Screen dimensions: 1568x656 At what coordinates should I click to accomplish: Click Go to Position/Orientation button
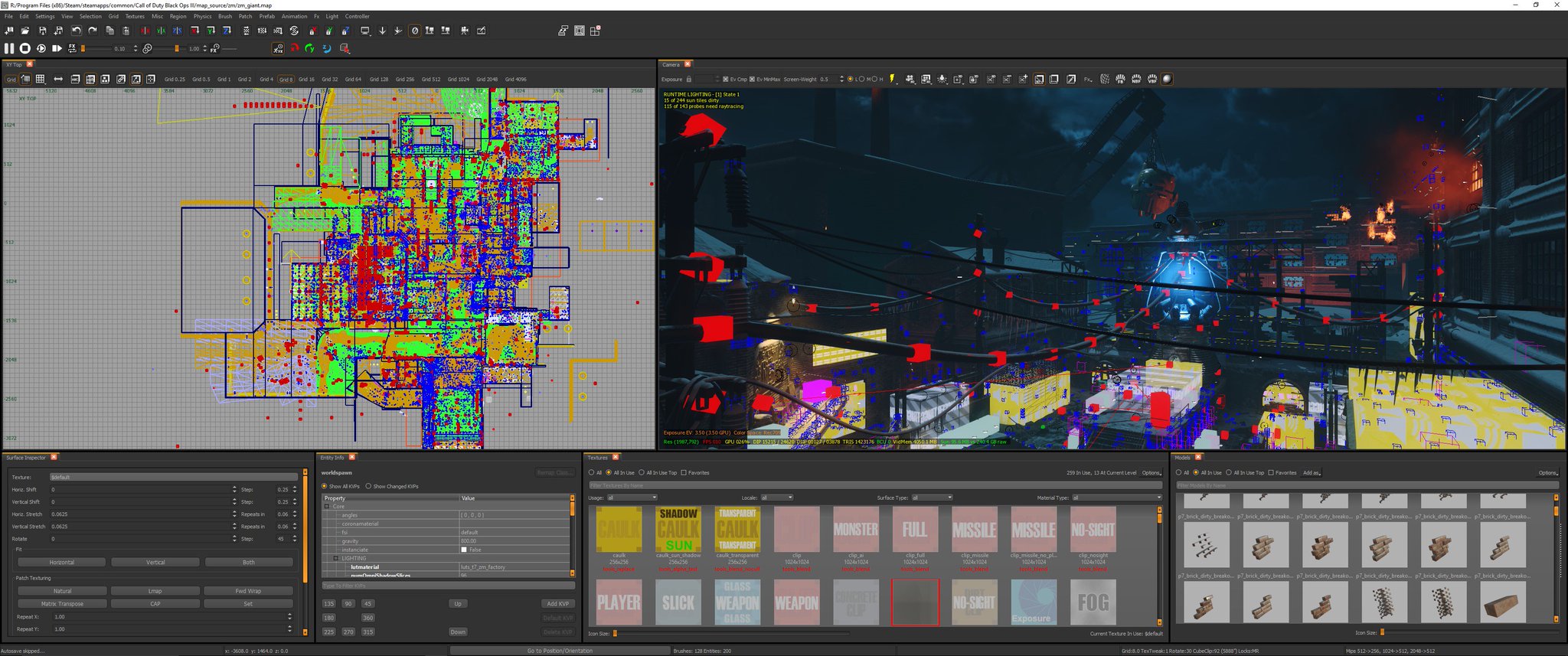[560, 651]
